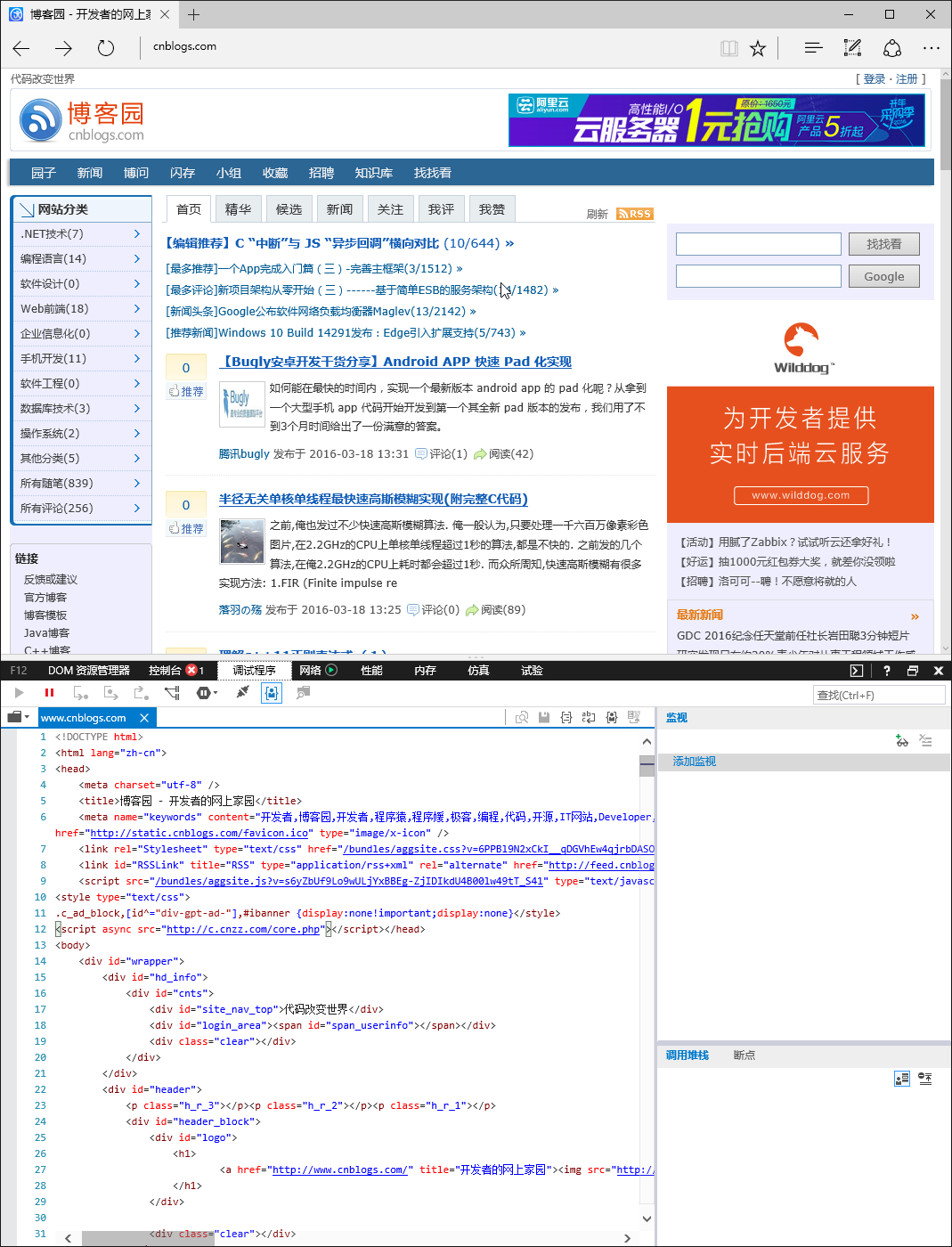Toggle pretty print braces icon

point(566,717)
